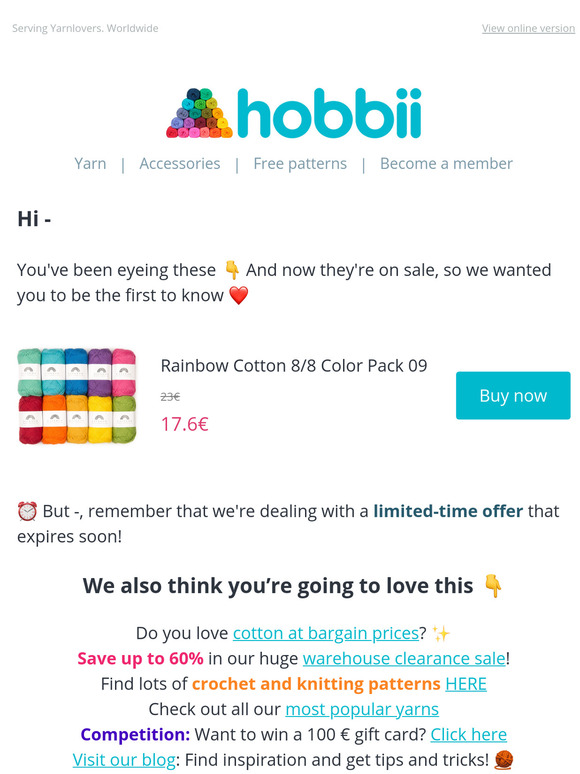
Task: Go to the Accessories navigation item
Action: pos(180,163)
